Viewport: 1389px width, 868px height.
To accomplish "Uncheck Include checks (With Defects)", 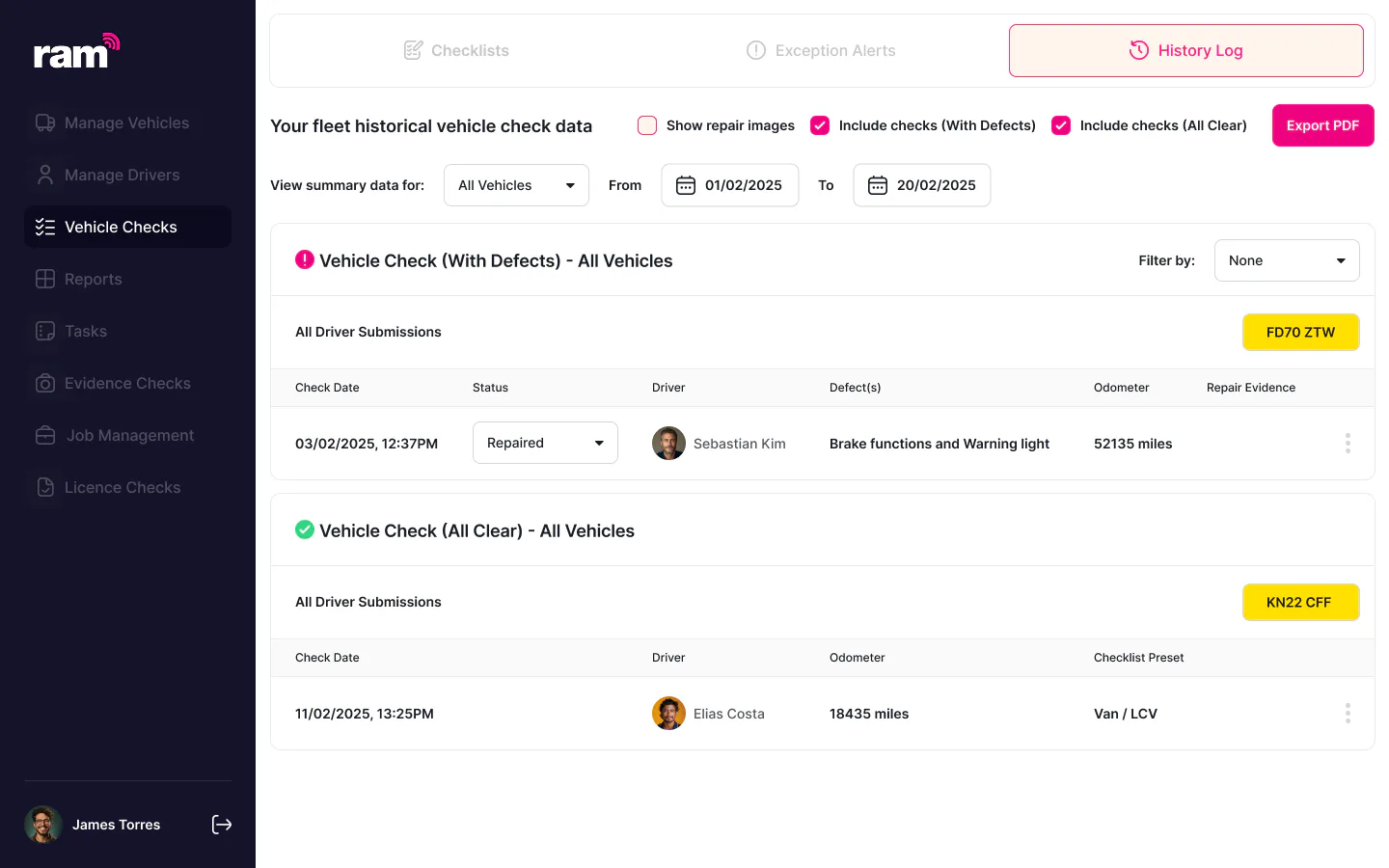I will (x=820, y=125).
